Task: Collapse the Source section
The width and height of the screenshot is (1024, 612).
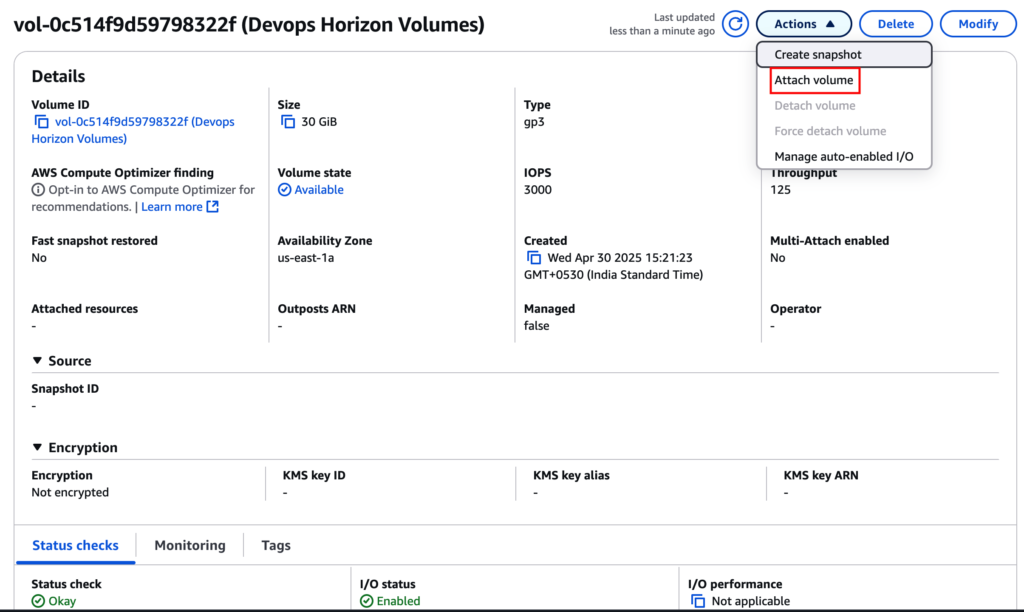Action: [37, 361]
